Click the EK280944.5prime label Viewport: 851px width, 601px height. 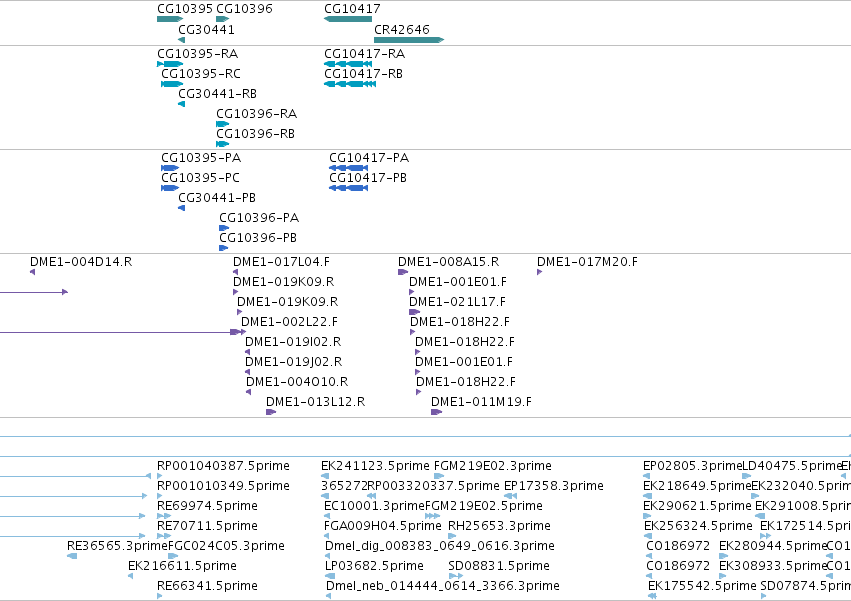[x=773, y=546]
